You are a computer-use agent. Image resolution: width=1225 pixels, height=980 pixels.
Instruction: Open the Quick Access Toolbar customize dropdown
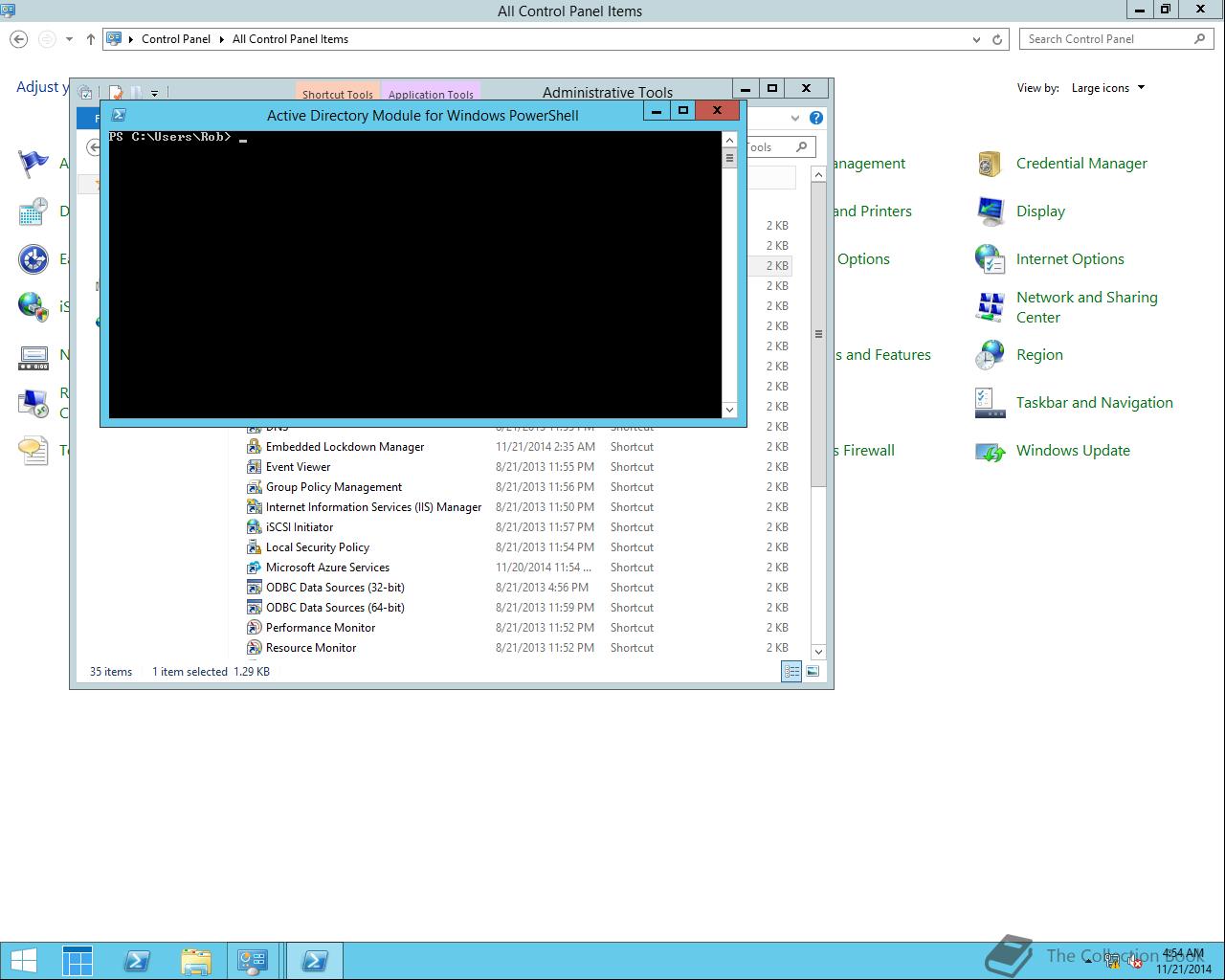154,94
